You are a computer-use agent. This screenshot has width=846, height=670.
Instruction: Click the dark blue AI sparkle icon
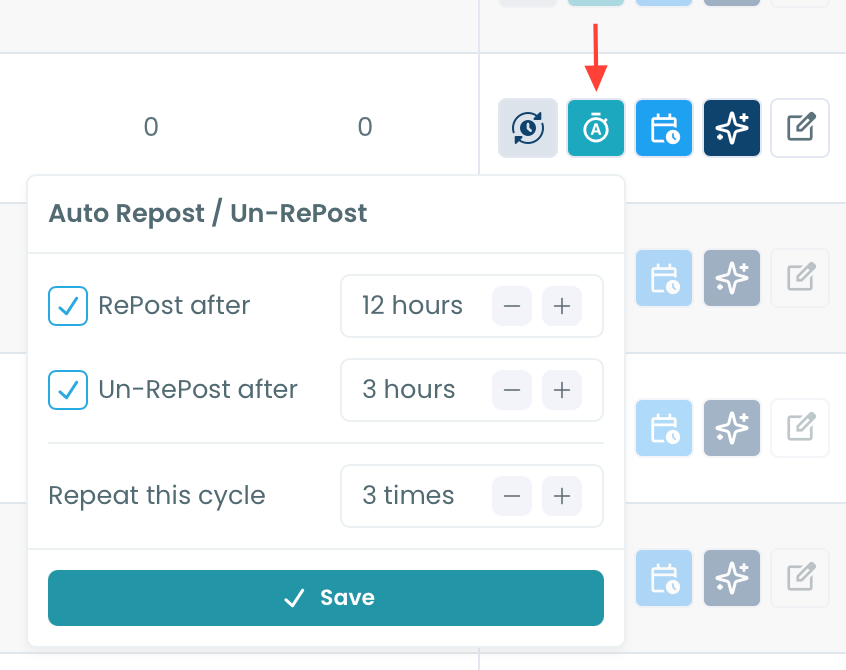(732, 128)
